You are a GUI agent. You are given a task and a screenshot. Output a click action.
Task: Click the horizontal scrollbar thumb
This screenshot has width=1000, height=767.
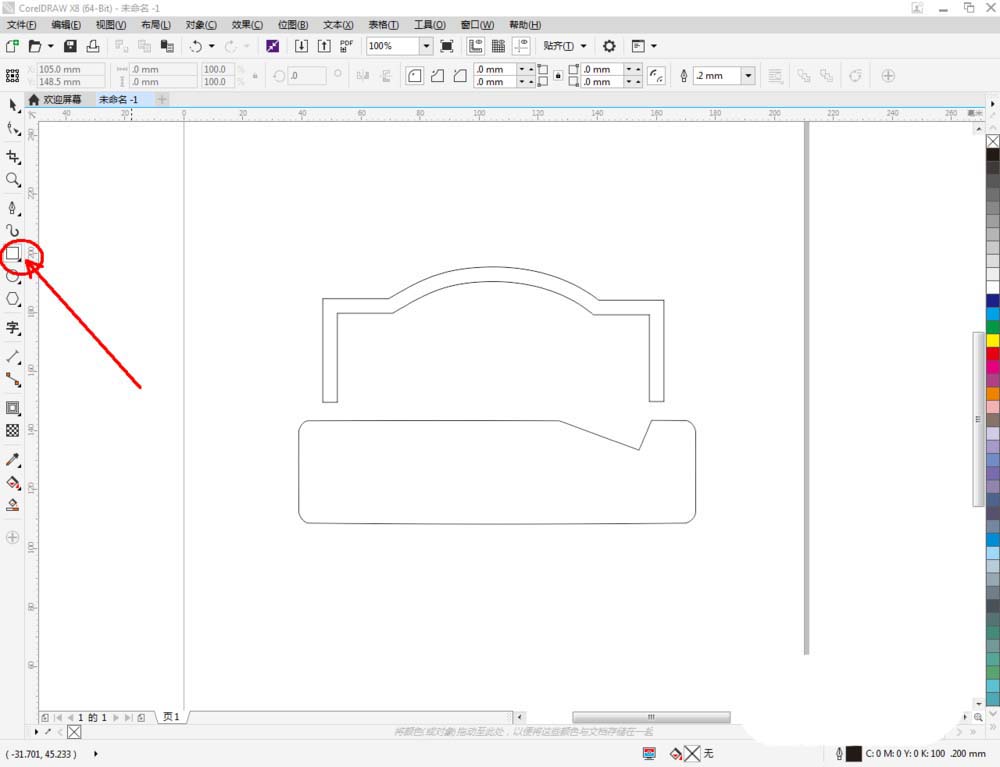click(651, 717)
